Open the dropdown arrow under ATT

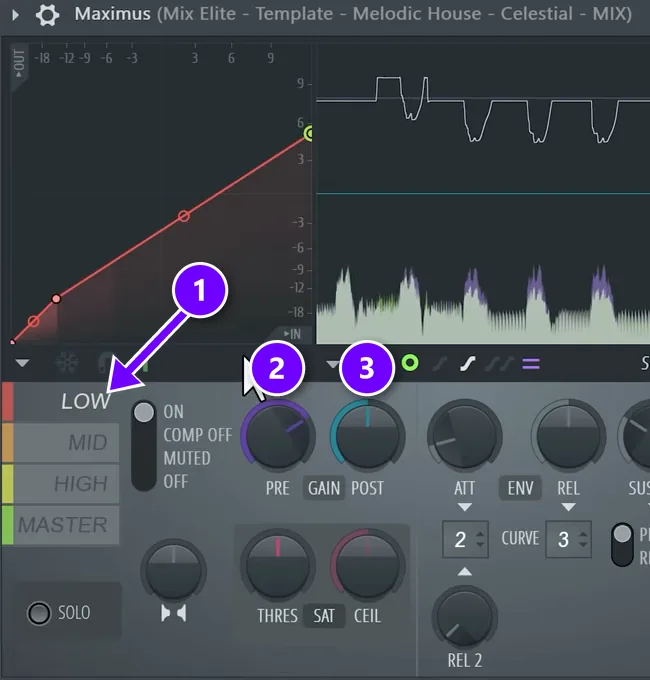[x=464, y=507]
